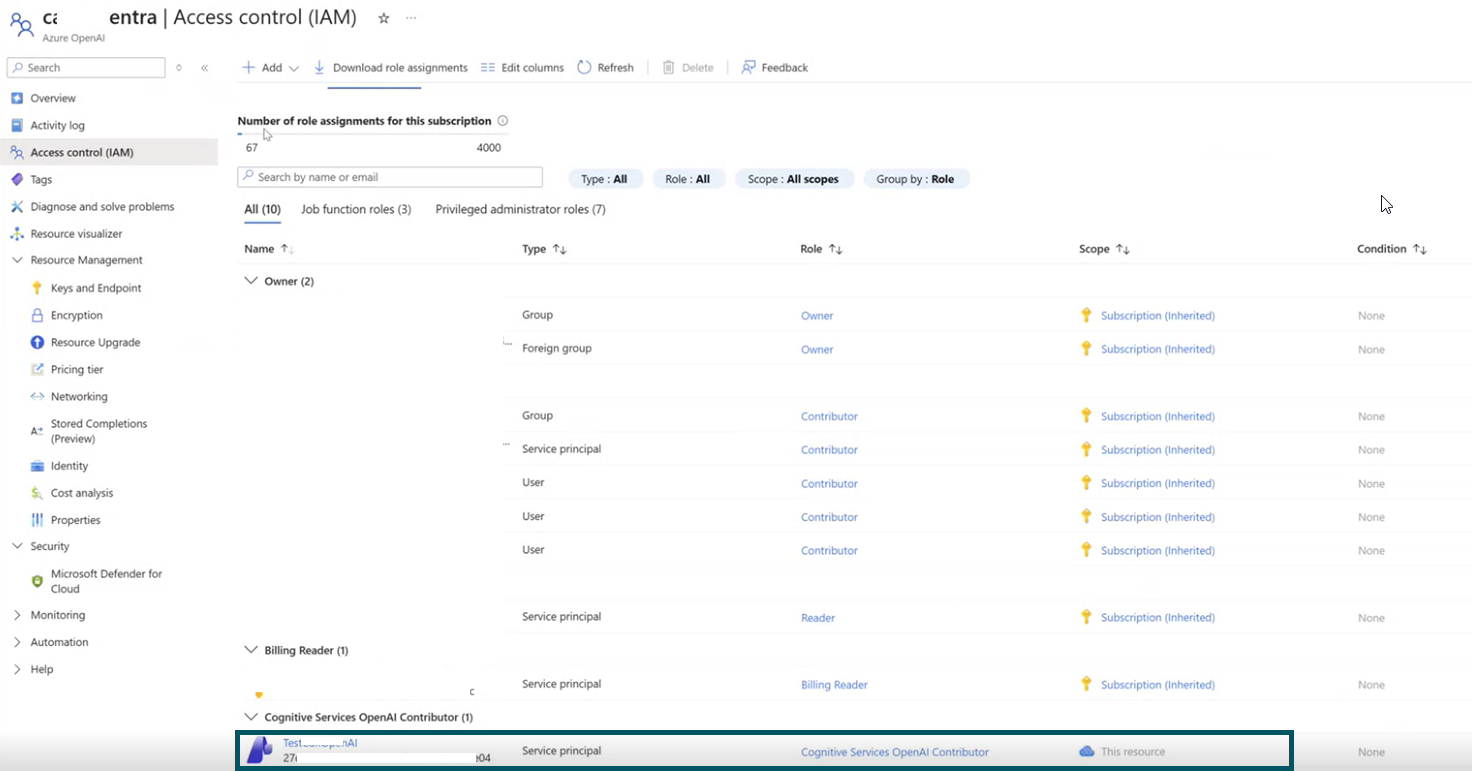The height and width of the screenshot is (771, 1472).
Task: Click the Group by : Role filter pill
Action: coord(915,179)
